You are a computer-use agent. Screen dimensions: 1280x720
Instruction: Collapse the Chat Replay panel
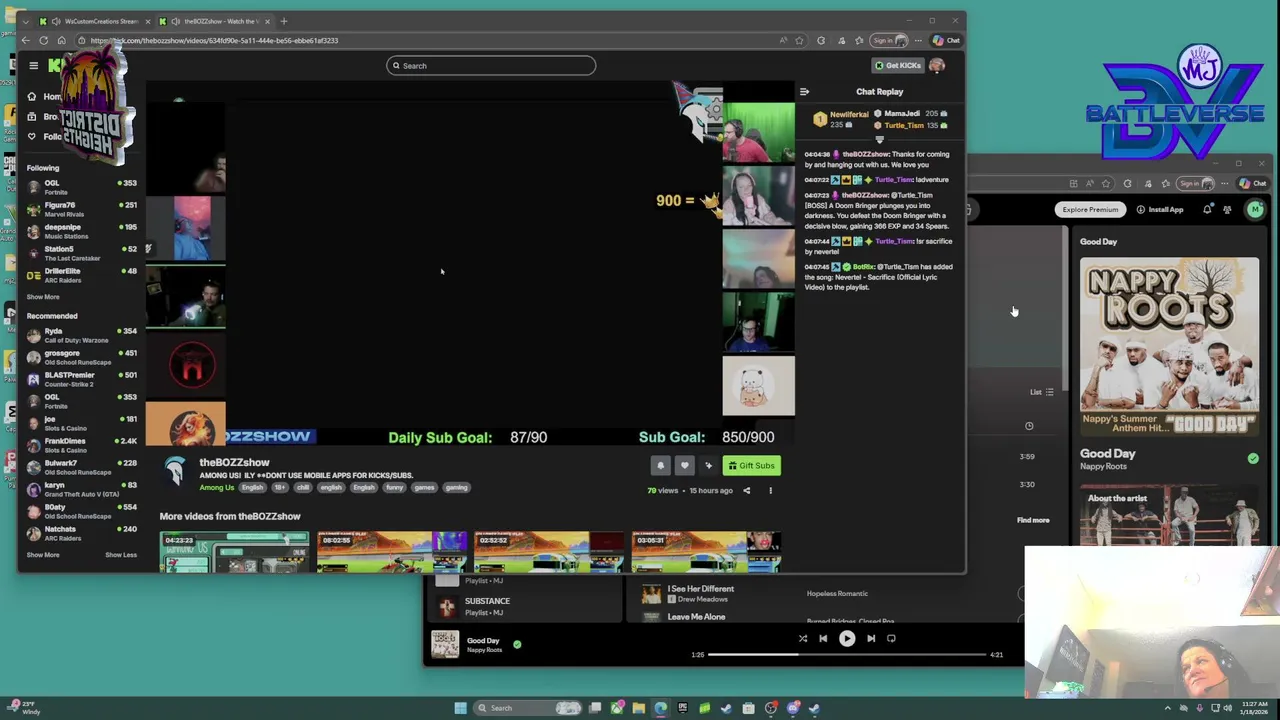click(804, 92)
